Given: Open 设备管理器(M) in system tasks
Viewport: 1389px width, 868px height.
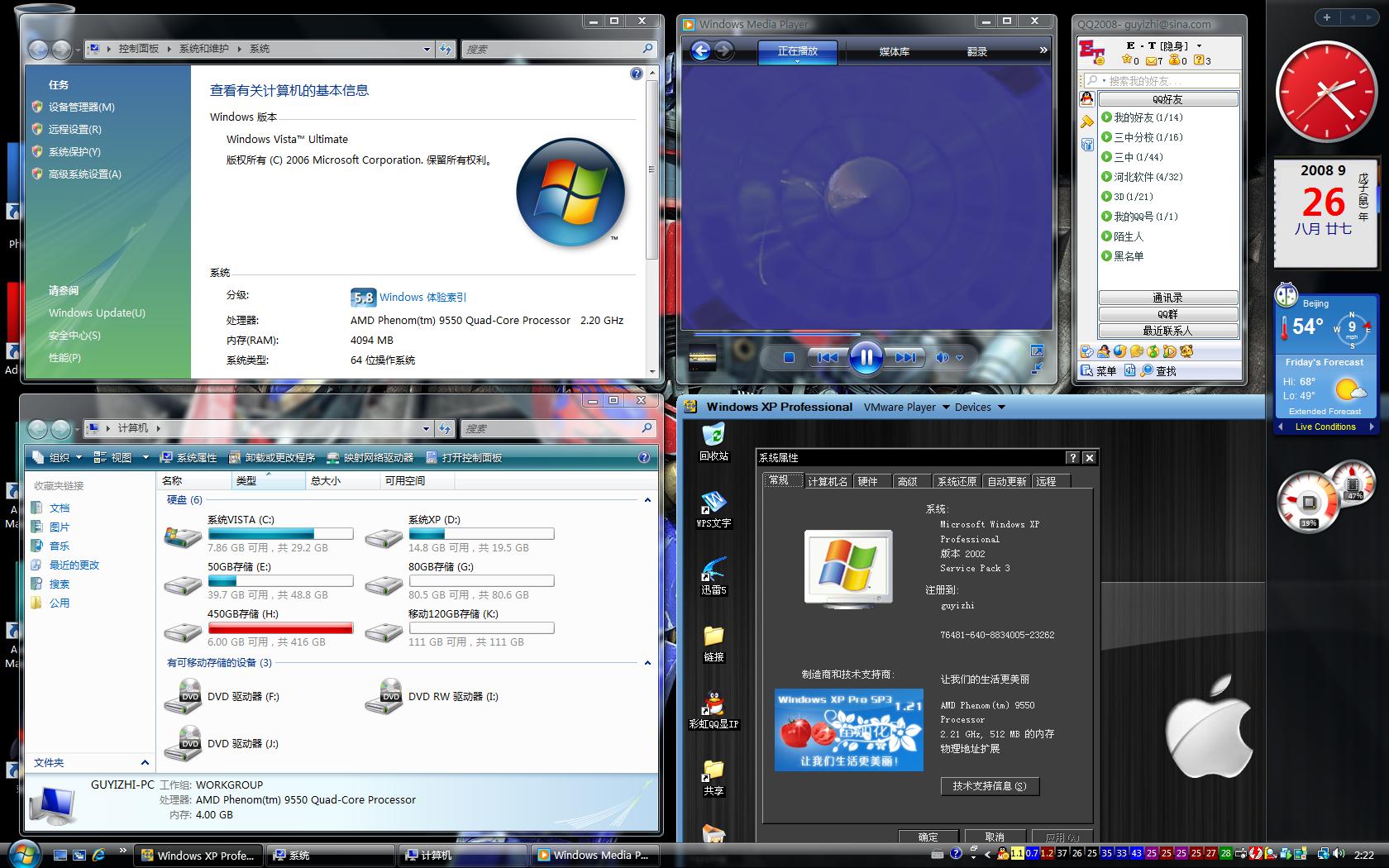Looking at the screenshot, I should pos(81,107).
